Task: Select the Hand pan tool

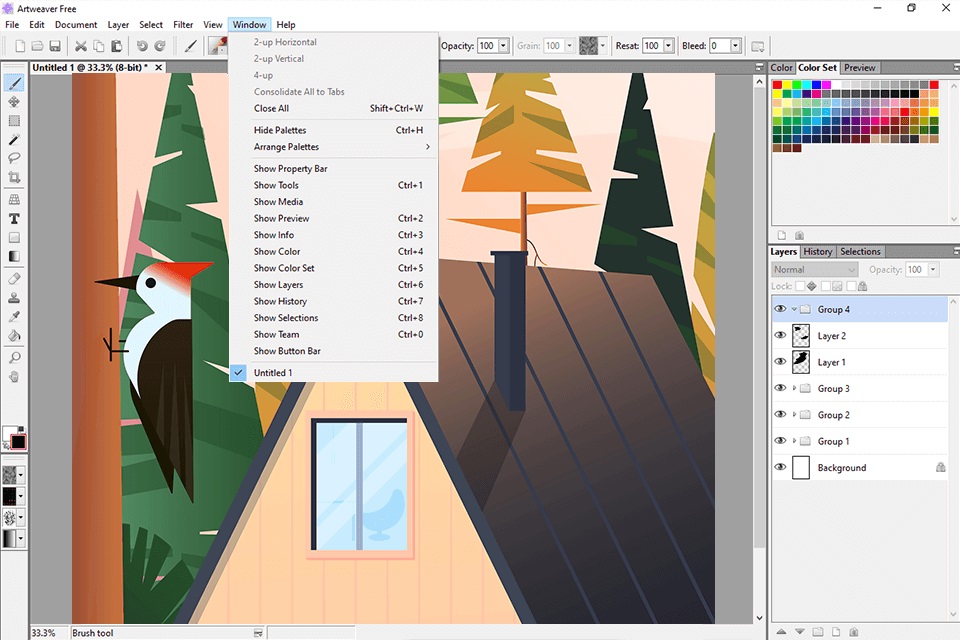Action: coord(14,377)
